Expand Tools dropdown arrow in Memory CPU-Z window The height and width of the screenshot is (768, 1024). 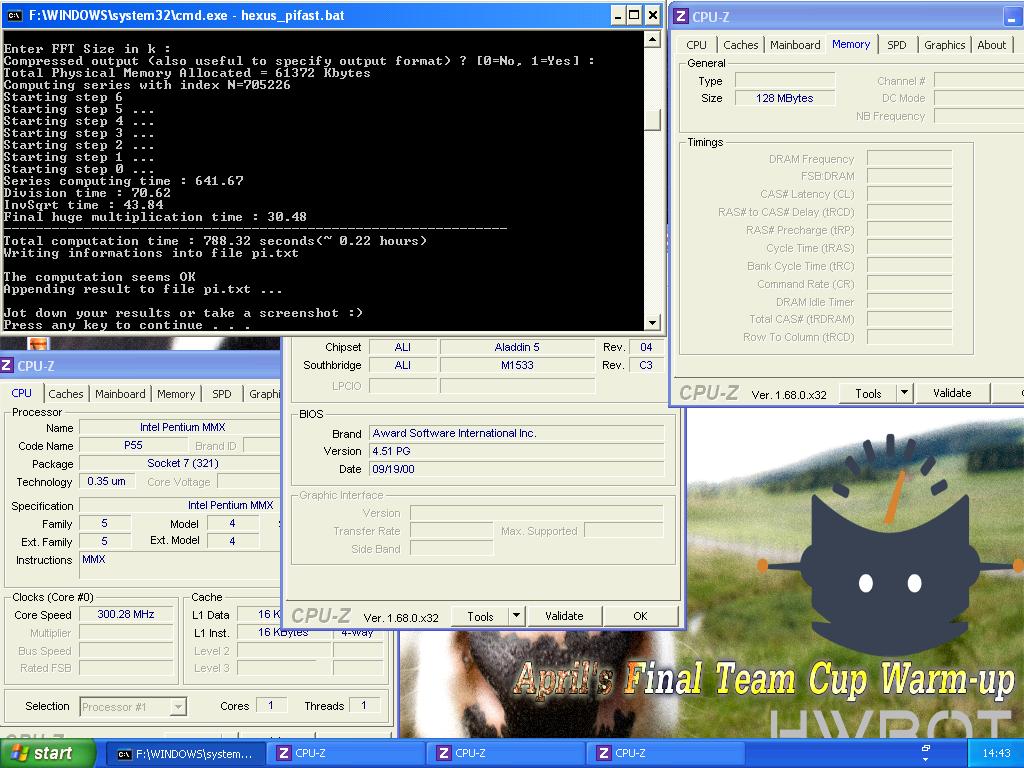pyautogui.click(x=904, y=394)
